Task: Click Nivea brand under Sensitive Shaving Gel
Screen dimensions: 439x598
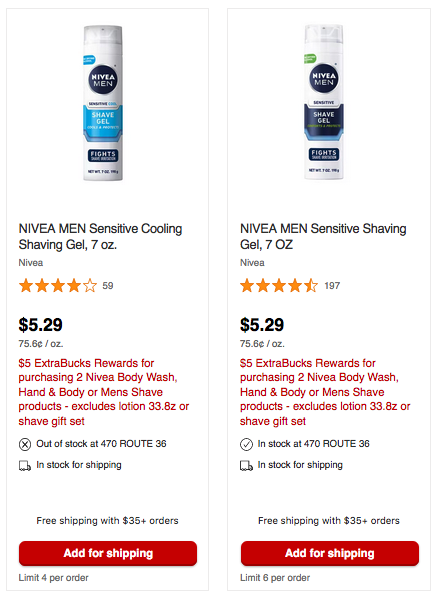Action: (252, 263)
